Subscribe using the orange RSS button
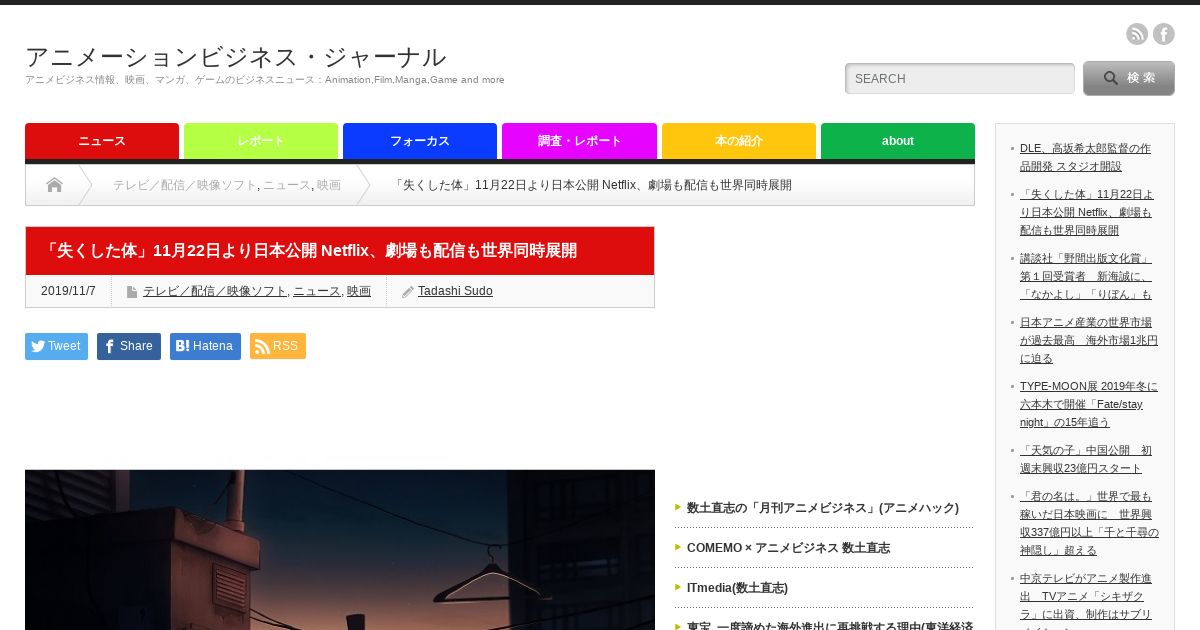 click(x=278, y=346)
